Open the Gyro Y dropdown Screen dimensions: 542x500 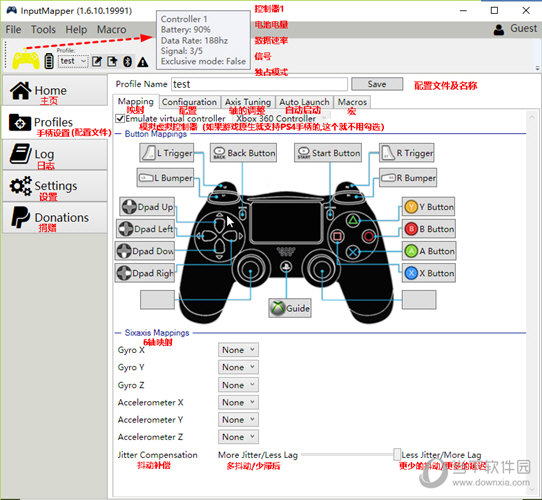(x=238, y=367)
